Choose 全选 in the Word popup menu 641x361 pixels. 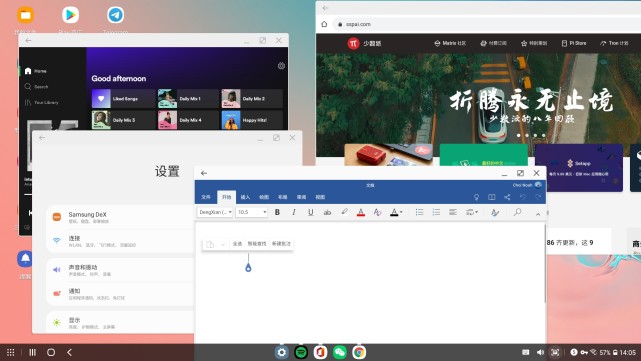(238, 244)
